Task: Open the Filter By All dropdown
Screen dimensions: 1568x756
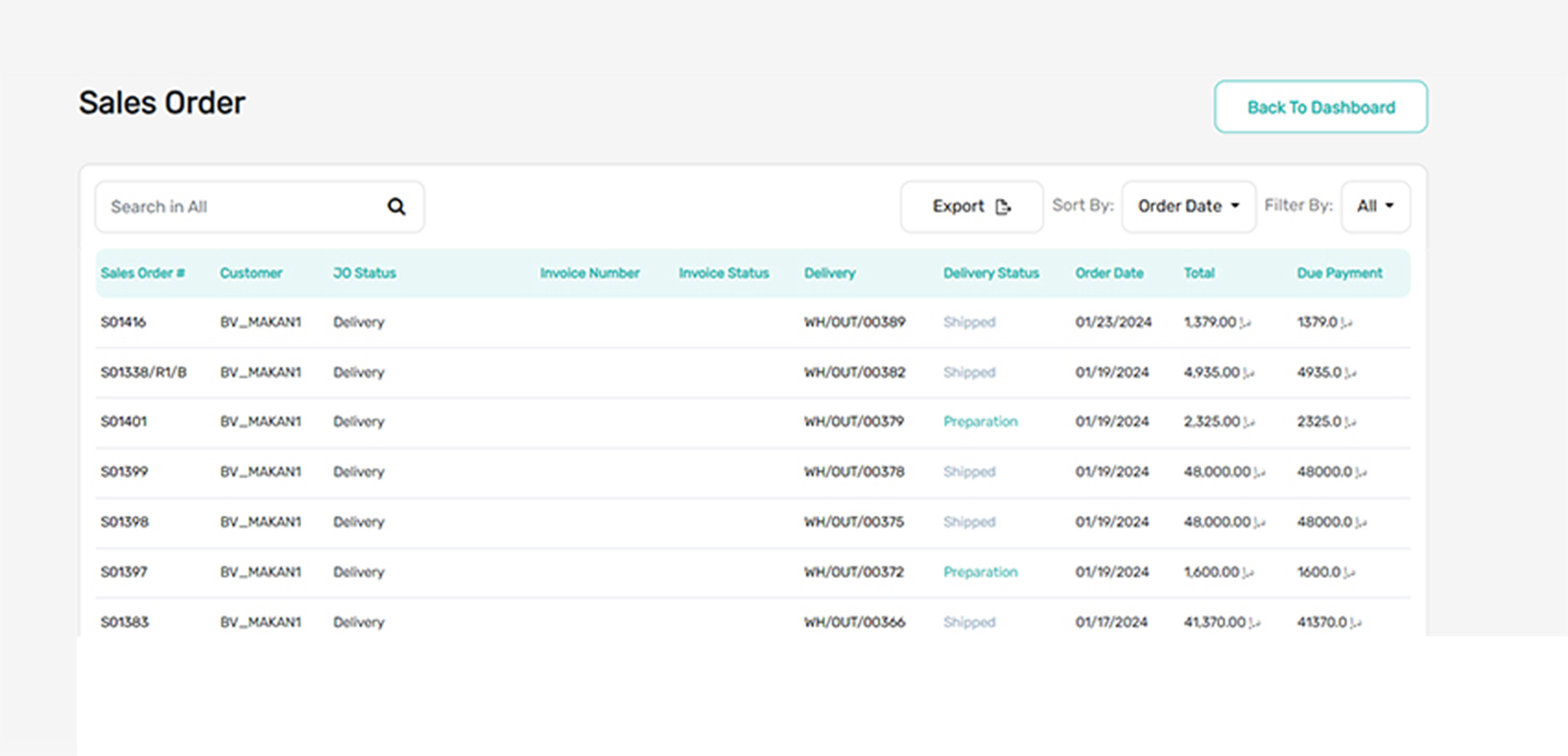Action: click(x=1375, y=206)
